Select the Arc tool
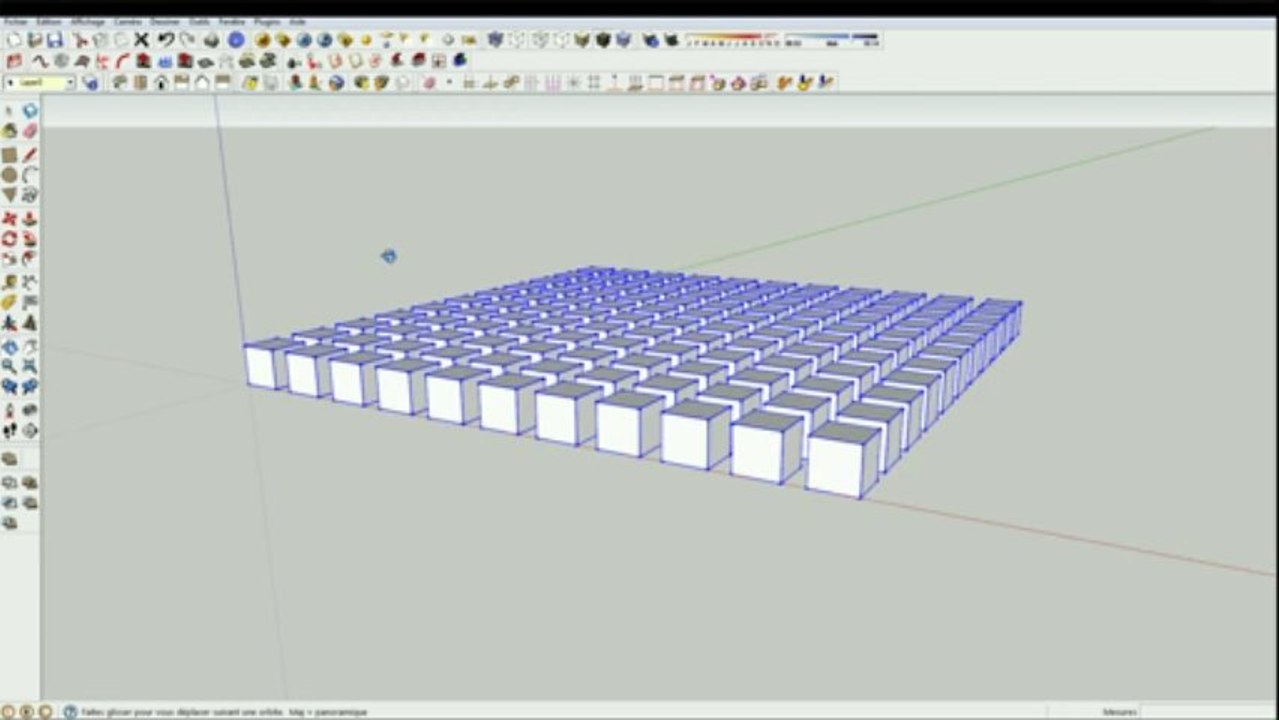 pyautogui.click(x=30, y=175)
